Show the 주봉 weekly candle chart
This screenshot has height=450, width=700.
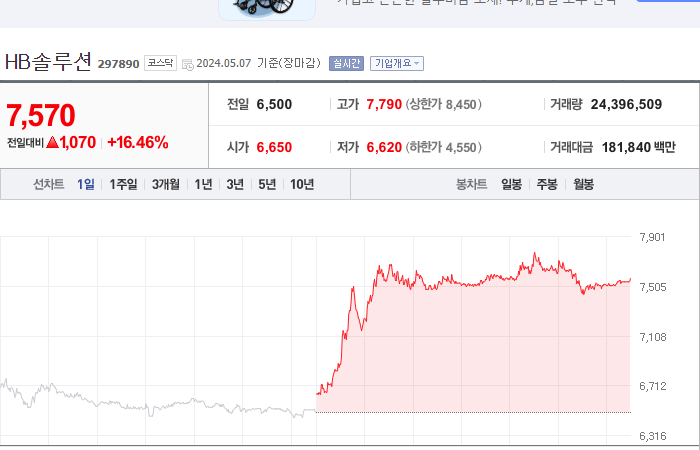pyautogui.click(x=547, y=184)
